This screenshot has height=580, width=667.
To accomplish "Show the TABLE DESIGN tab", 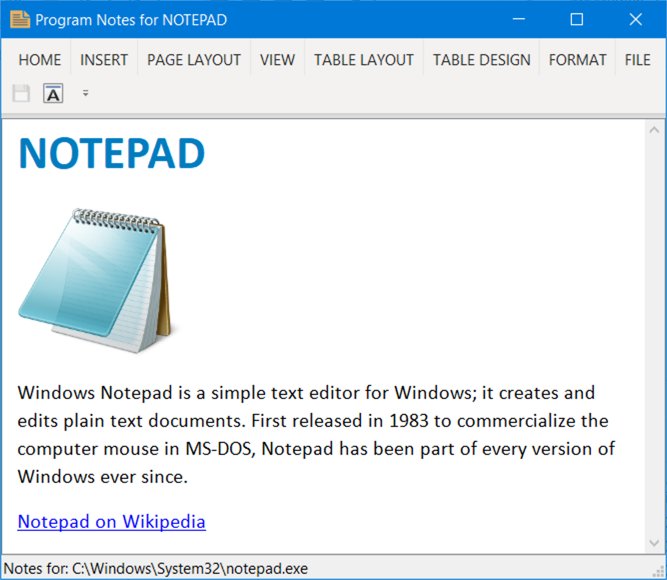I will (481, 60).
